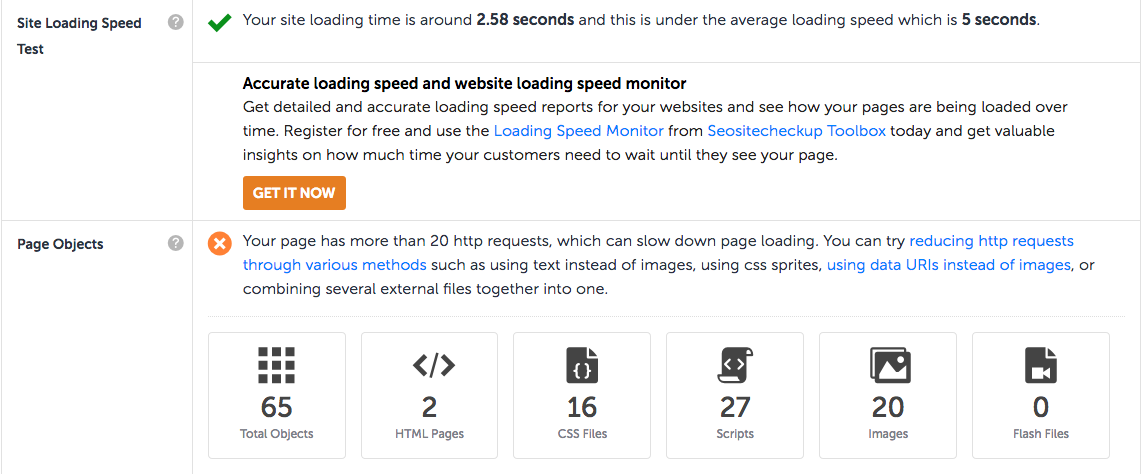Open the Seositecheckup Toolbox link

(x=797, y=132)
